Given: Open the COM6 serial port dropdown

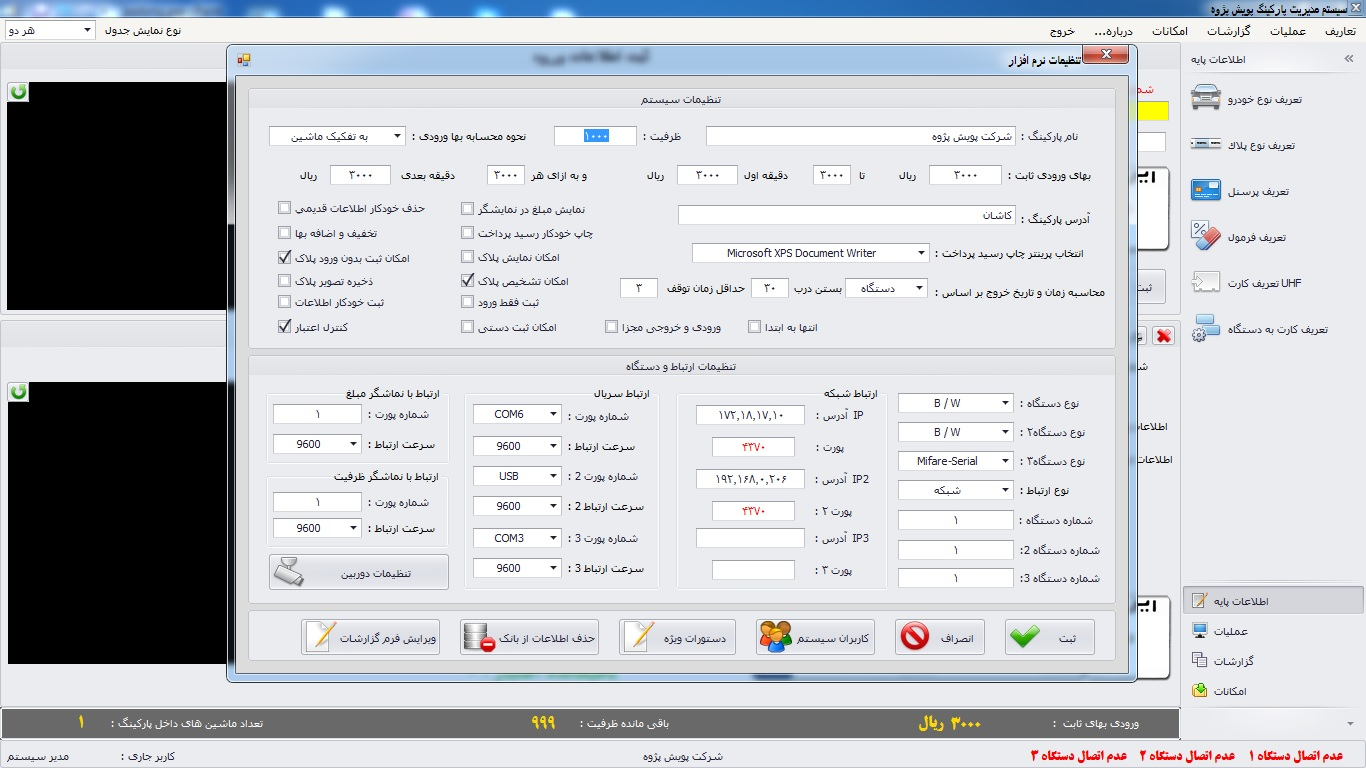Looking at the screenshot, I should pos(553,414).
